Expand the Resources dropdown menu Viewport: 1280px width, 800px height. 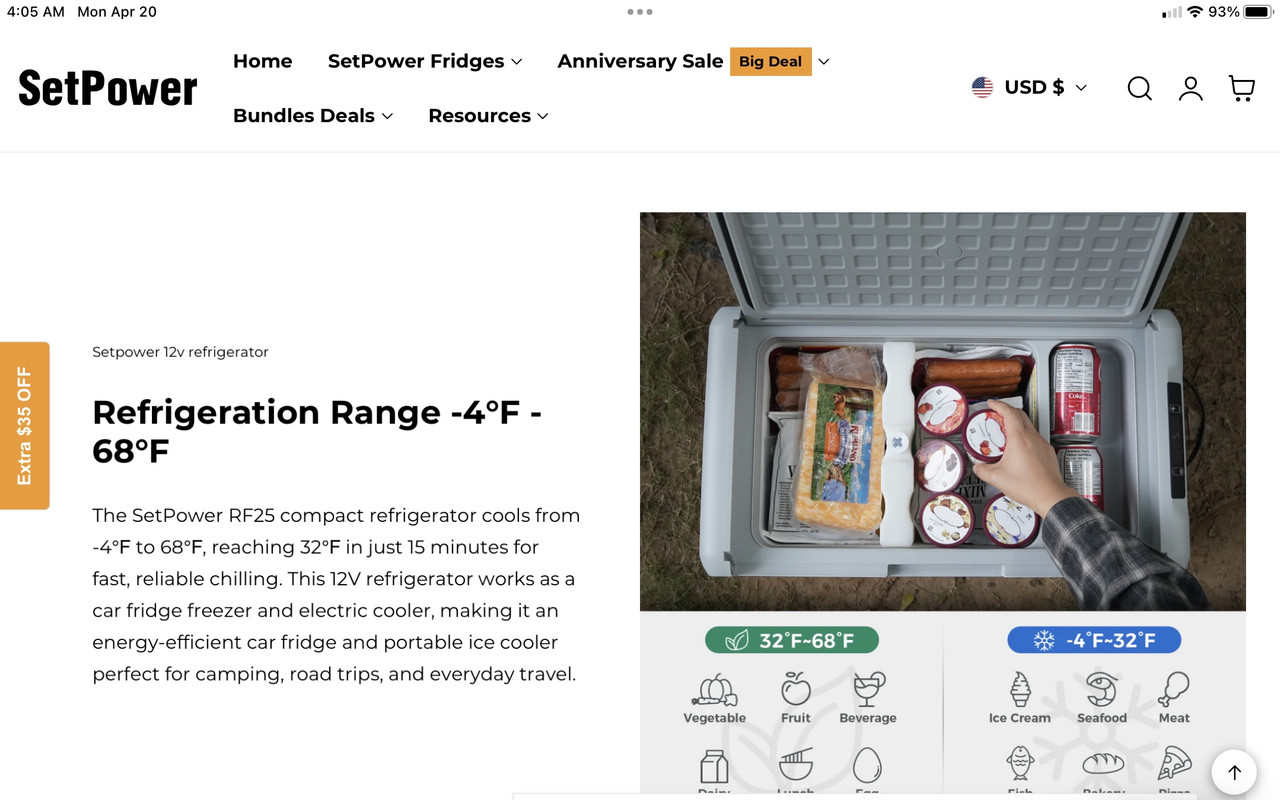(488, 115)
